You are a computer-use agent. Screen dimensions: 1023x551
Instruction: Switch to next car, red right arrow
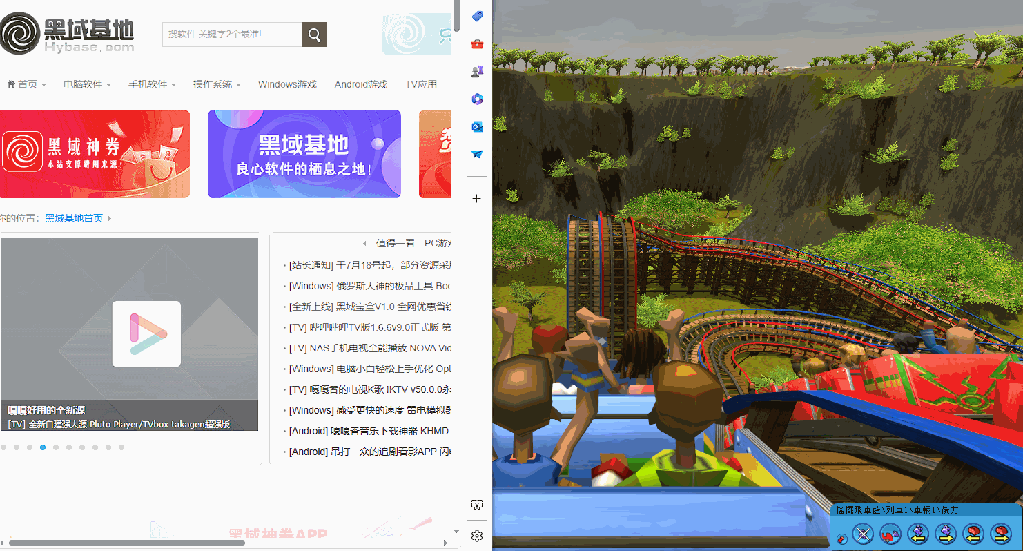(x=1000, y=534)
